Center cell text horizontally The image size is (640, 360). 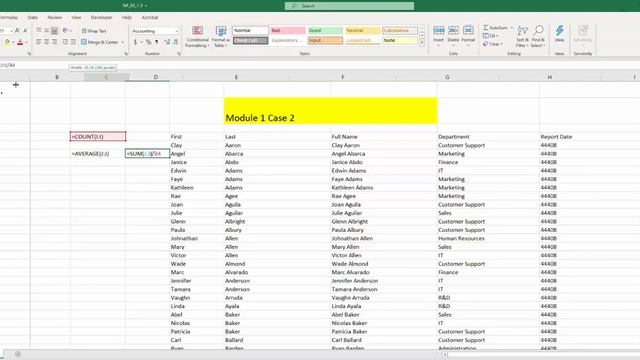[47, 42]
